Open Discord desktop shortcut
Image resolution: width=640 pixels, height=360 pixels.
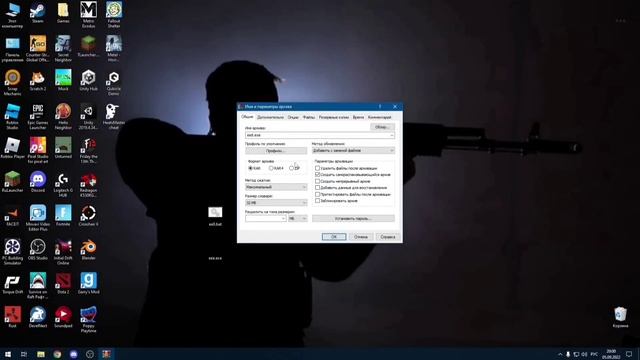point(38,182)
